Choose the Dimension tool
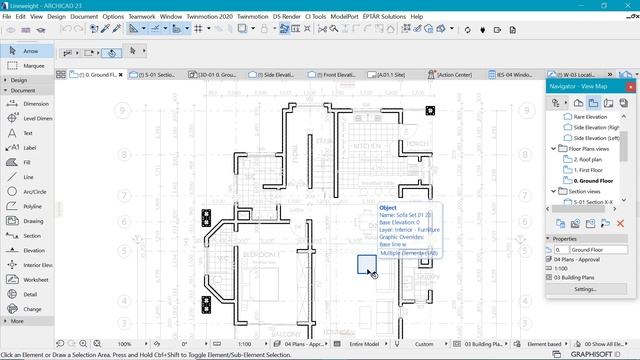This screenshot has width=640, height=360. (27, 104)
